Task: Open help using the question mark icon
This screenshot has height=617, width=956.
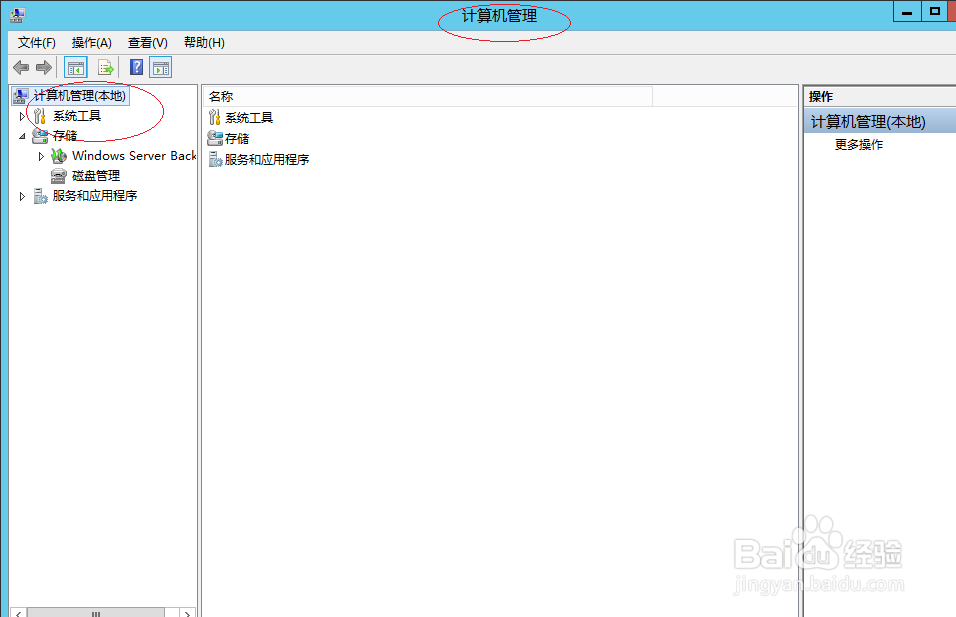Action: coord(136,67)
